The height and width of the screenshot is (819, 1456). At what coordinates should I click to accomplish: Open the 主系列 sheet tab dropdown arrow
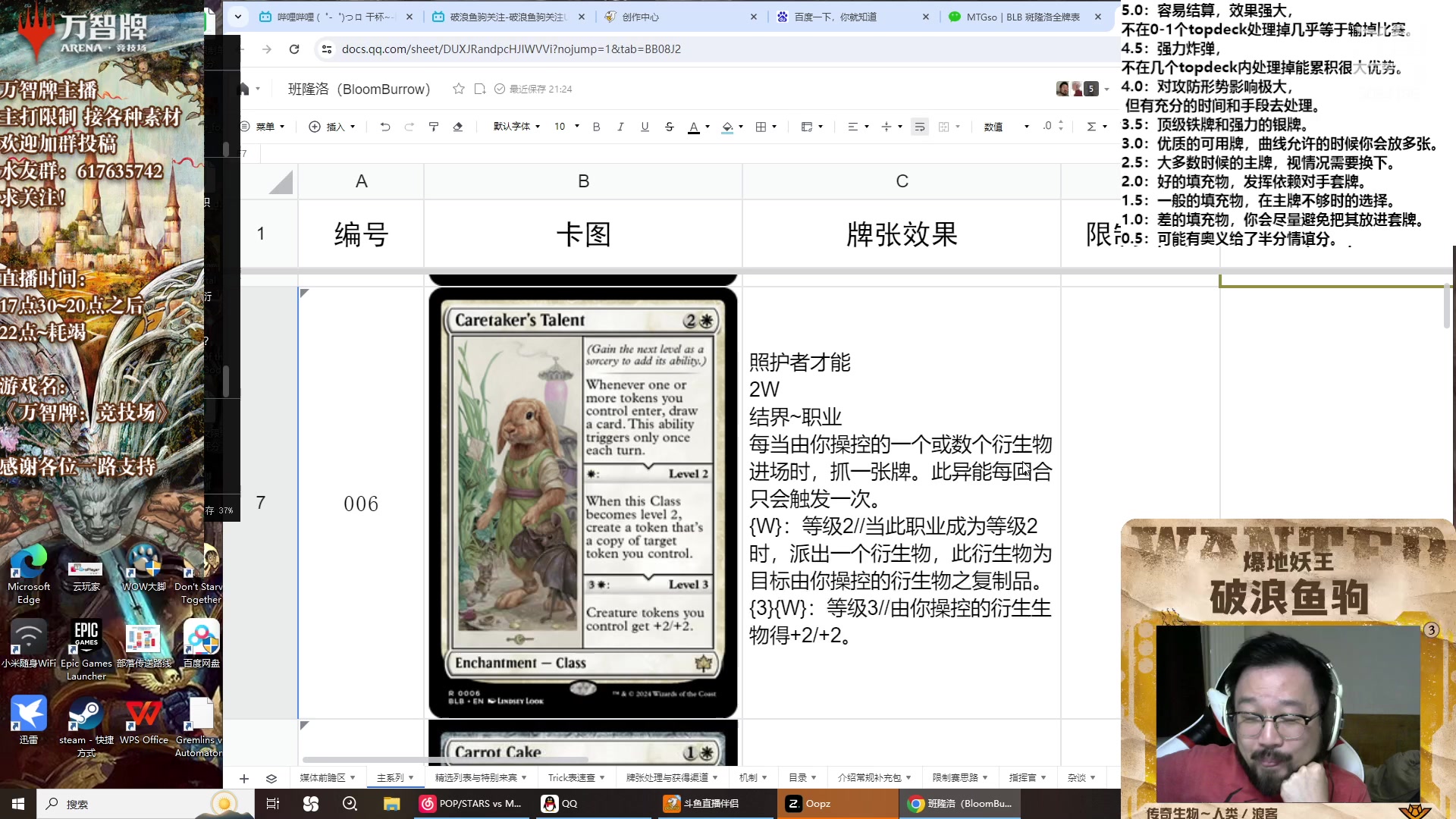411,778
